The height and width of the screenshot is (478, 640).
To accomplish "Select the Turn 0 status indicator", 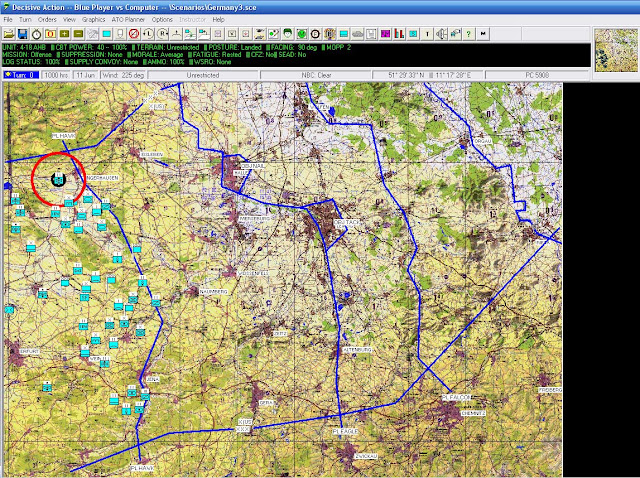I will tap(21, 75).
